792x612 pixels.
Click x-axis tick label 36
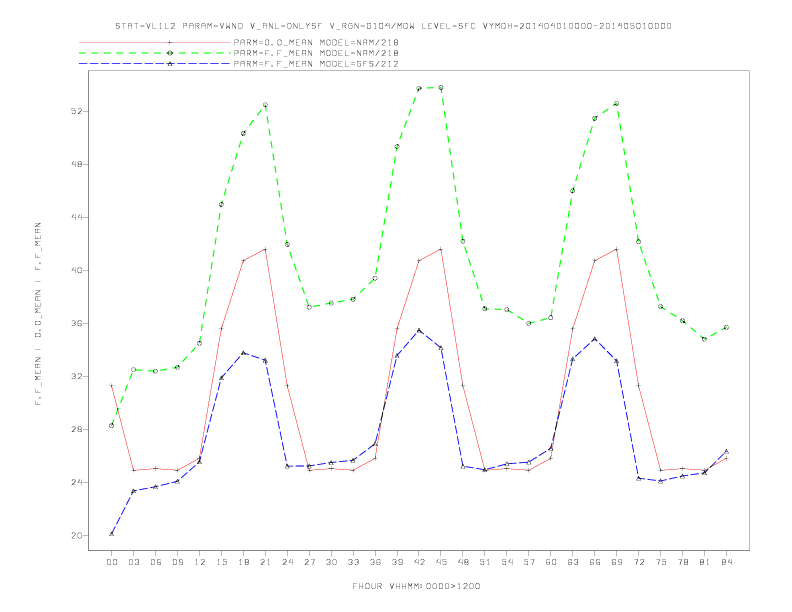tap(375, 562)
